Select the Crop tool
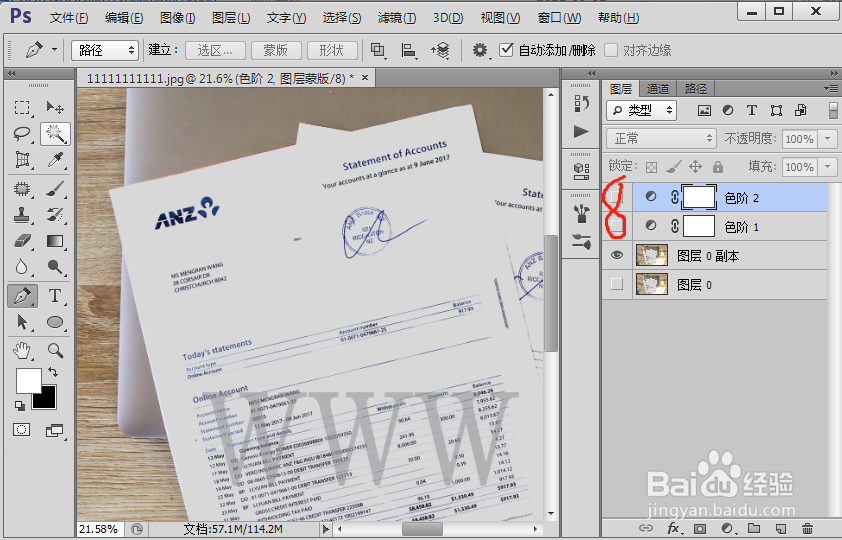 22,159
